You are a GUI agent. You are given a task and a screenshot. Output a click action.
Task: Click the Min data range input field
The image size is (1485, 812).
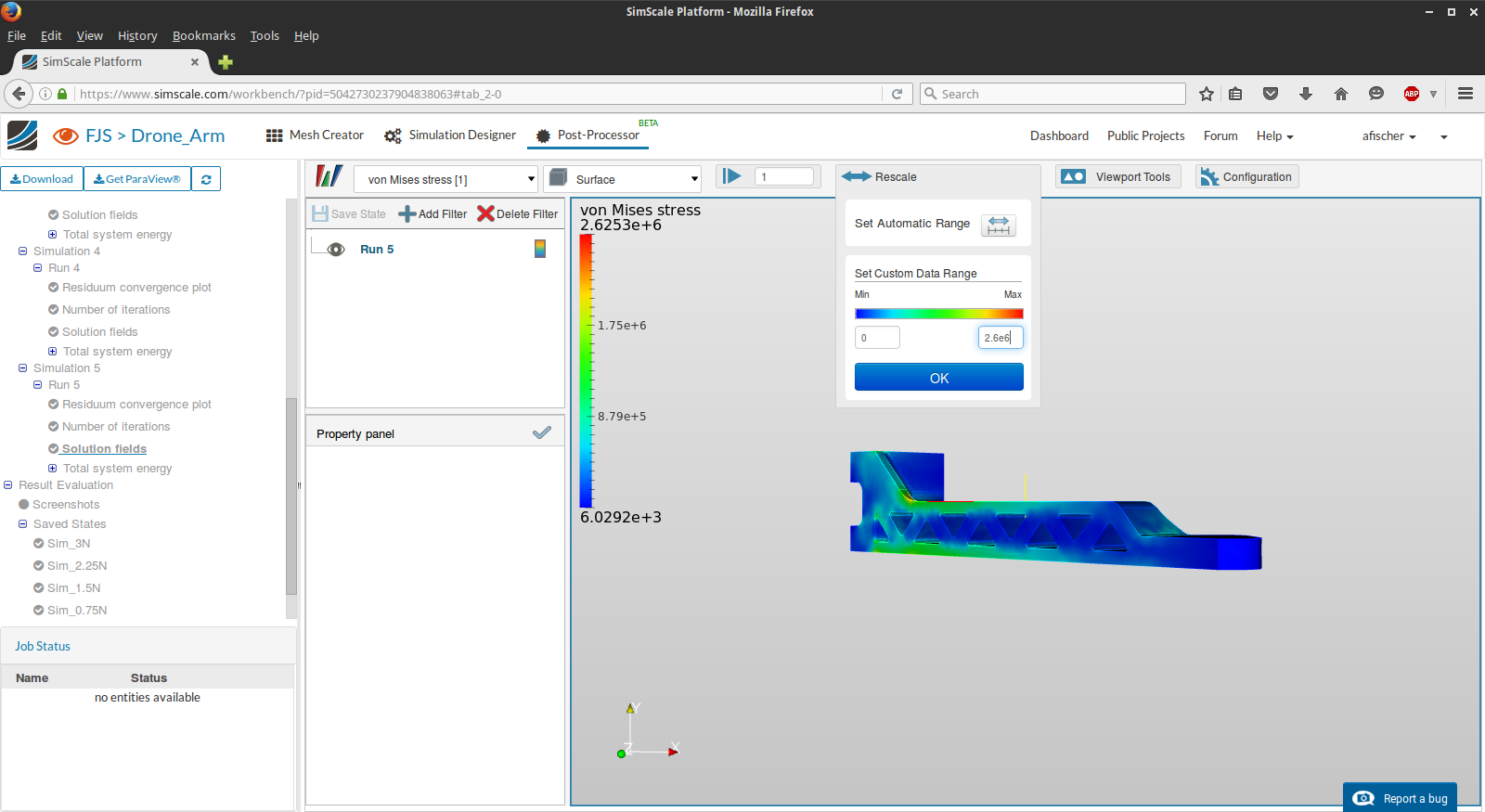(877, 338)
